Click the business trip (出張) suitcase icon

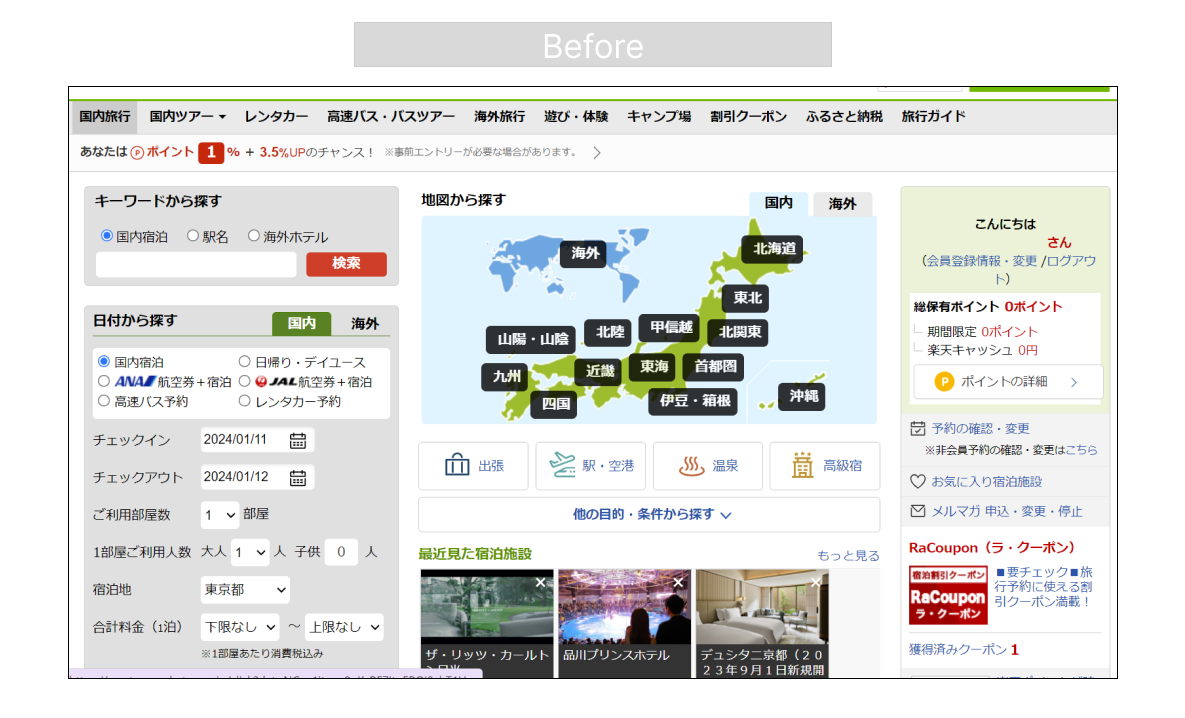[457, 466]
